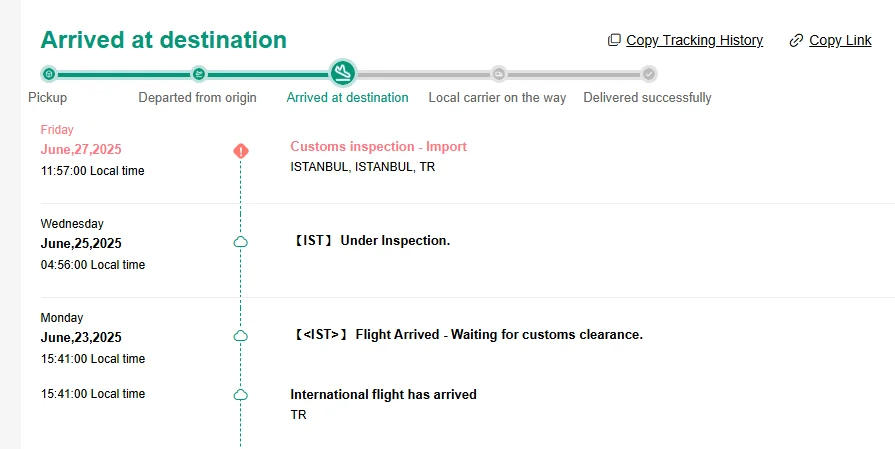Click the cloud marker for Flight Arrived event
895x449 pixels.
click(x=240, y=336)
